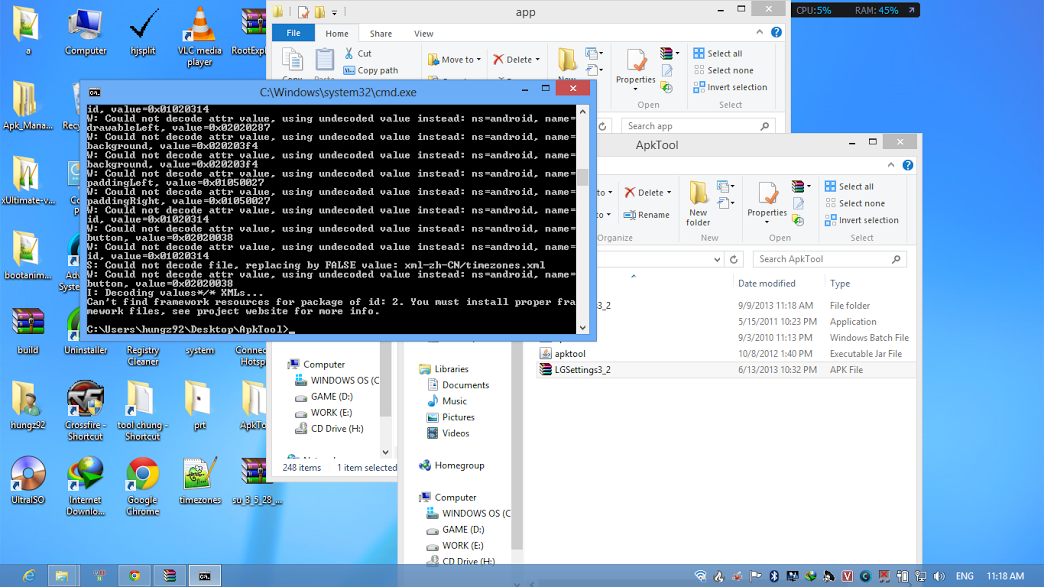
Task: Click Select none in ApkTool ribbon
Action: click(854, 203)
